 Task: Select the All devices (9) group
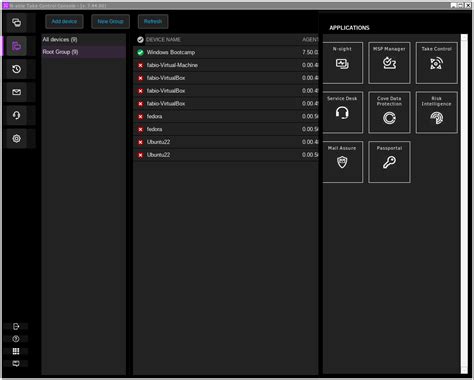coord(83,40)
